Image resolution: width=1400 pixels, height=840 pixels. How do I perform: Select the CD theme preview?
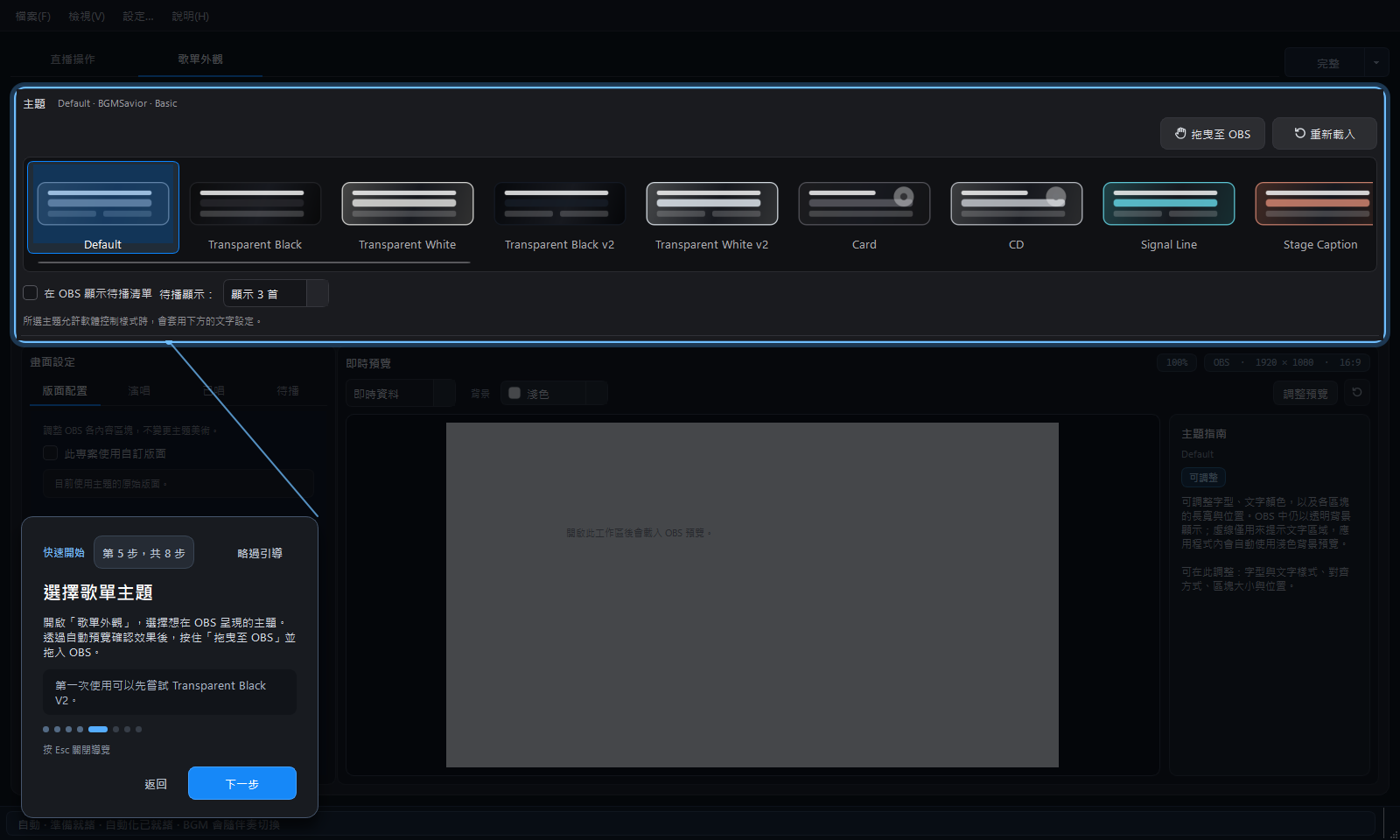pyautogui.click(x=1016, y=207)
